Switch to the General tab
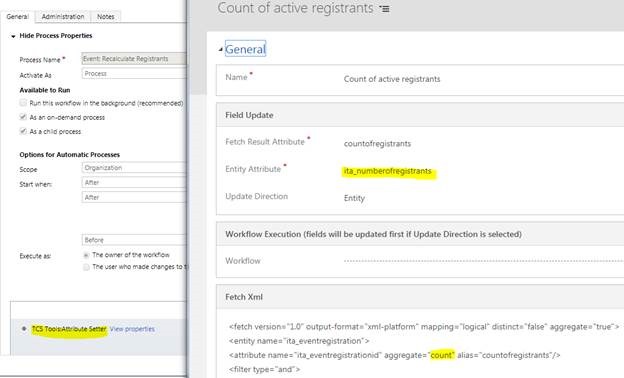 18,17
